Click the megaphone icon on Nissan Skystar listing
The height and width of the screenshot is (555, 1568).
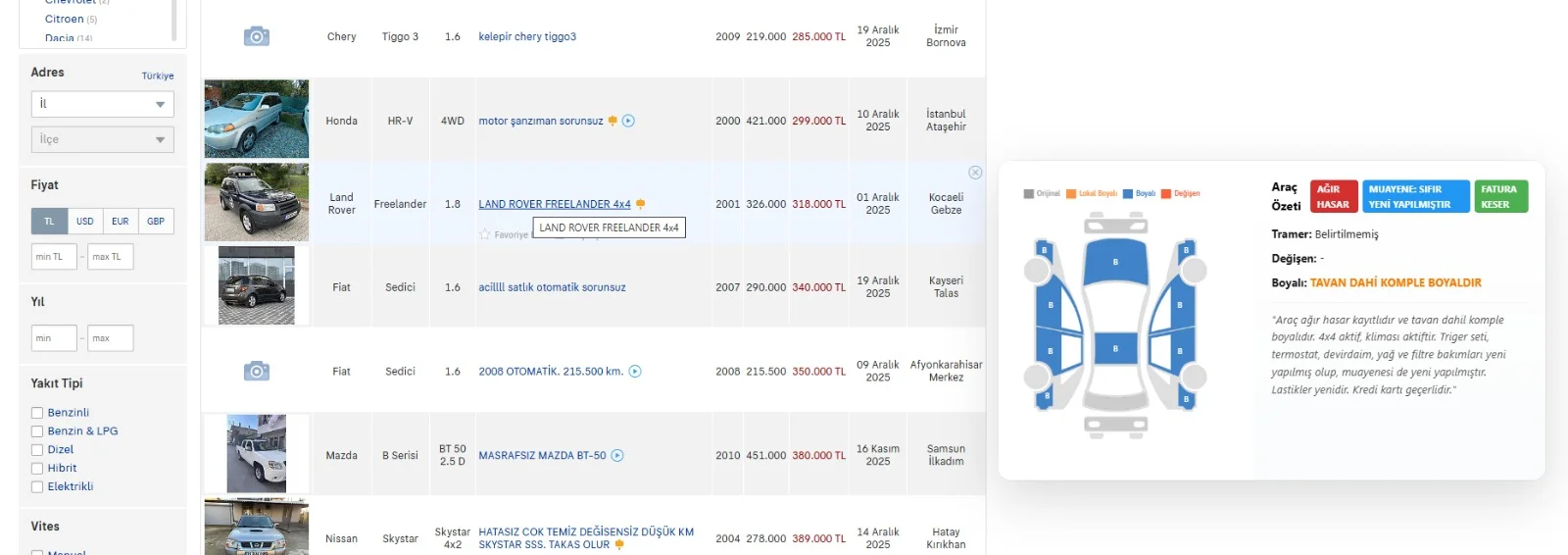[x=619, y=545]
